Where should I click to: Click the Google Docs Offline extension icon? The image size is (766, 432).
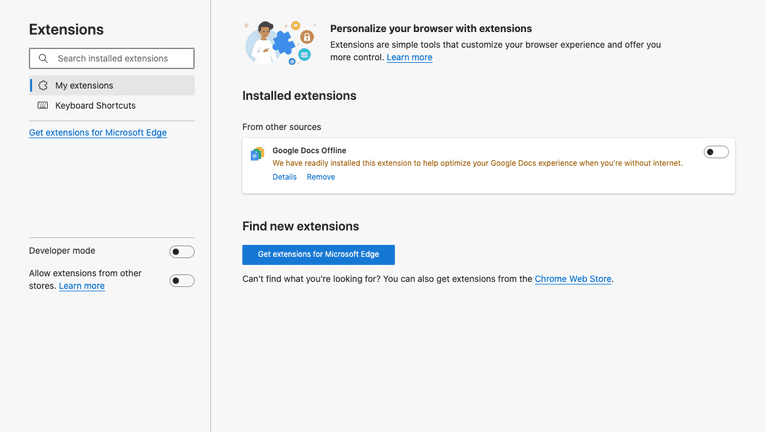[257, 154]
